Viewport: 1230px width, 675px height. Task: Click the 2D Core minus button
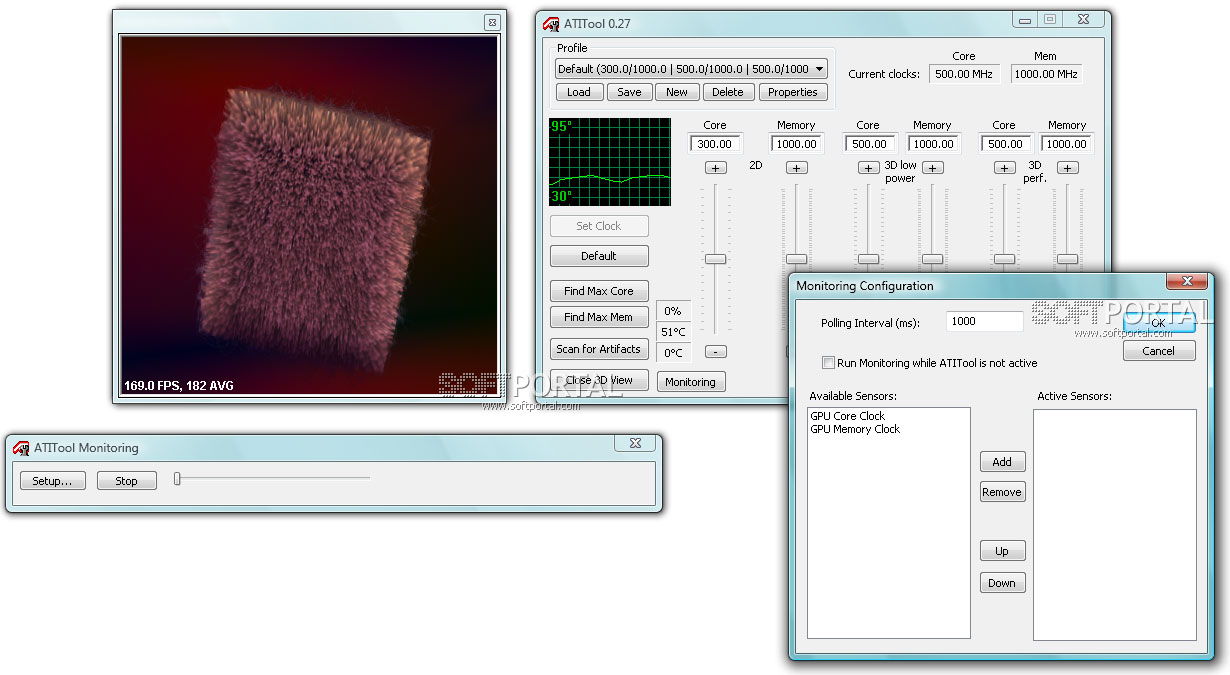715,351
